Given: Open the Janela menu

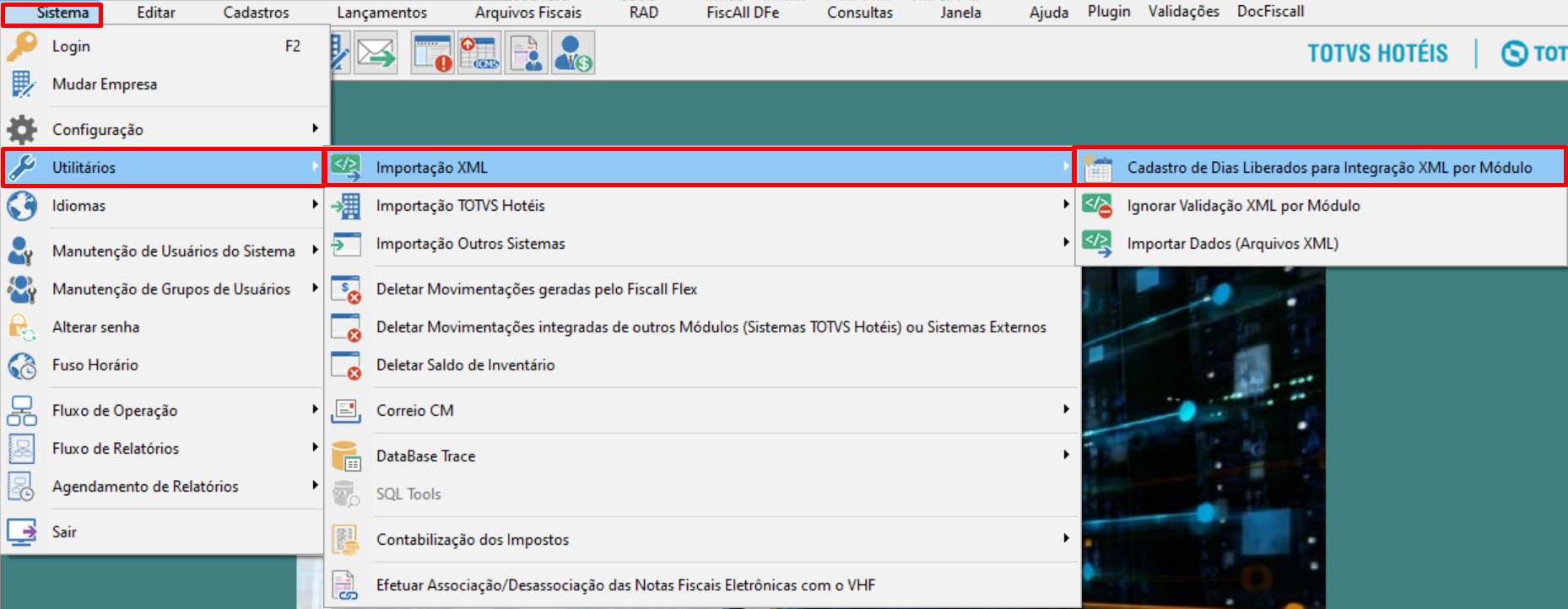Looking at the screenshot, I should [x=960, y=13].
